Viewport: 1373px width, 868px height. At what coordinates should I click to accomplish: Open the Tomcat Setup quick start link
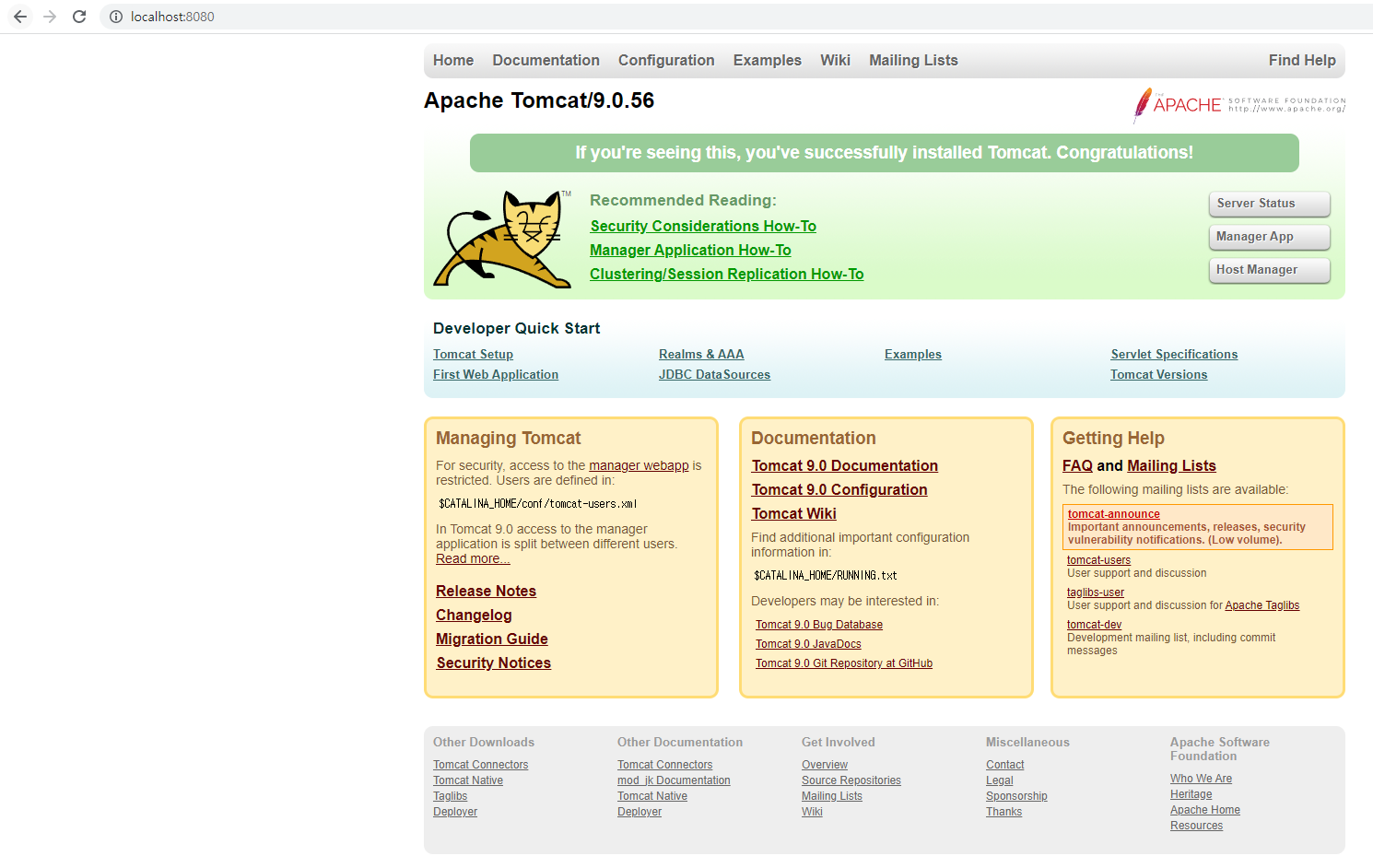click(473, 355)
